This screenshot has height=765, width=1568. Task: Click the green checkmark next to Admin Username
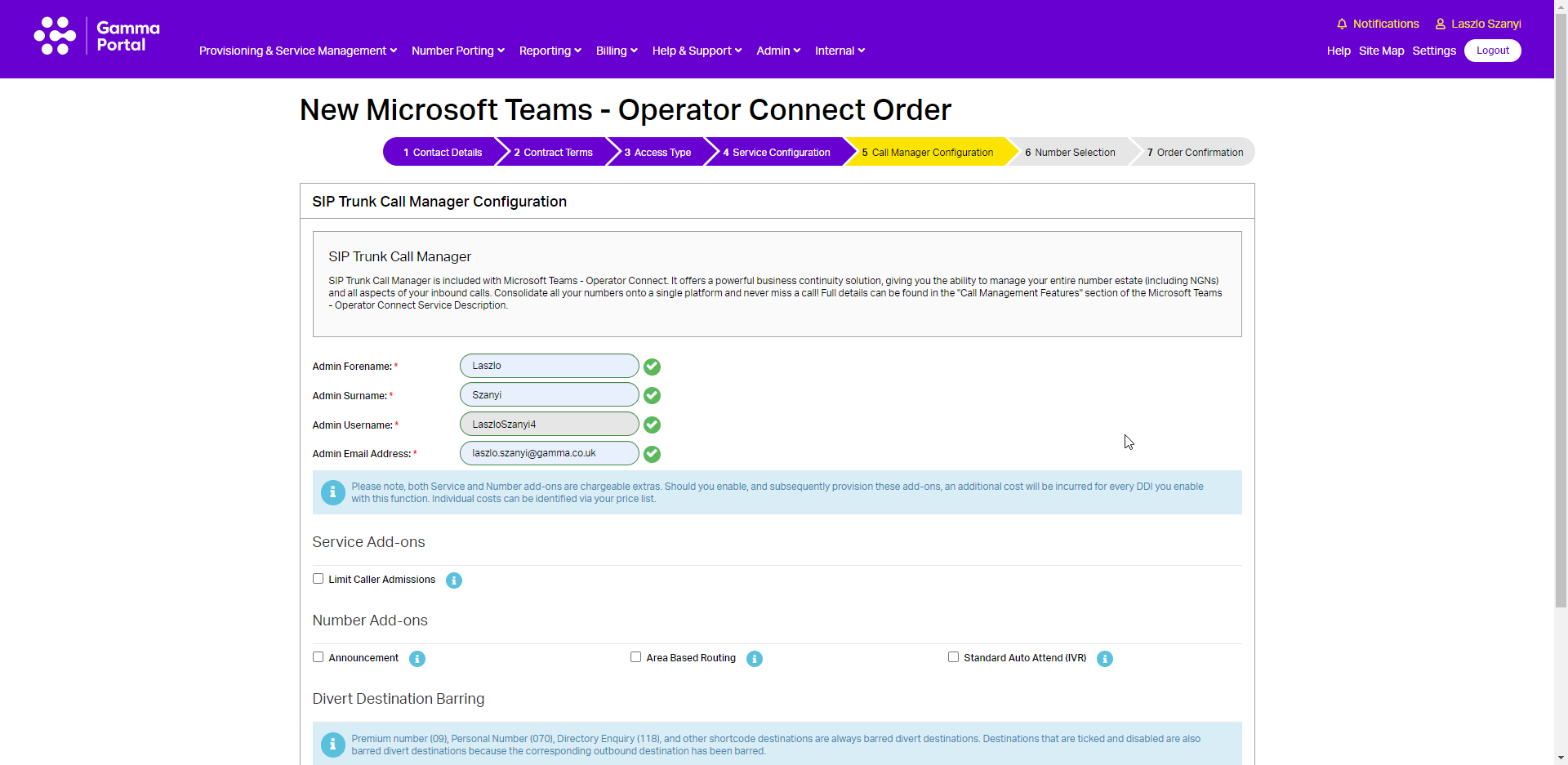coord(652,425)
